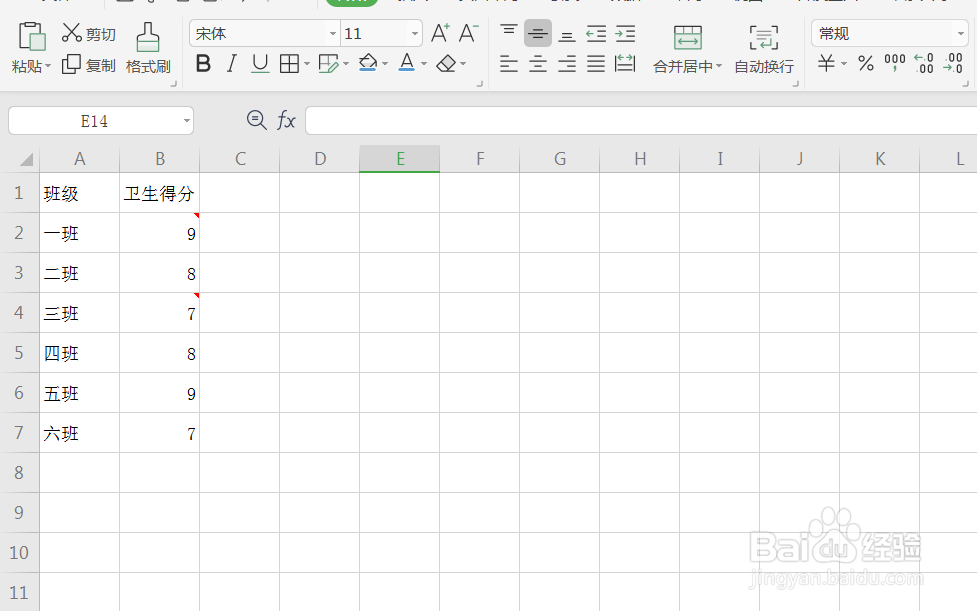Apply thousands separator 000 format
This screenshot has width=977, height=611.
coord(895,62)
